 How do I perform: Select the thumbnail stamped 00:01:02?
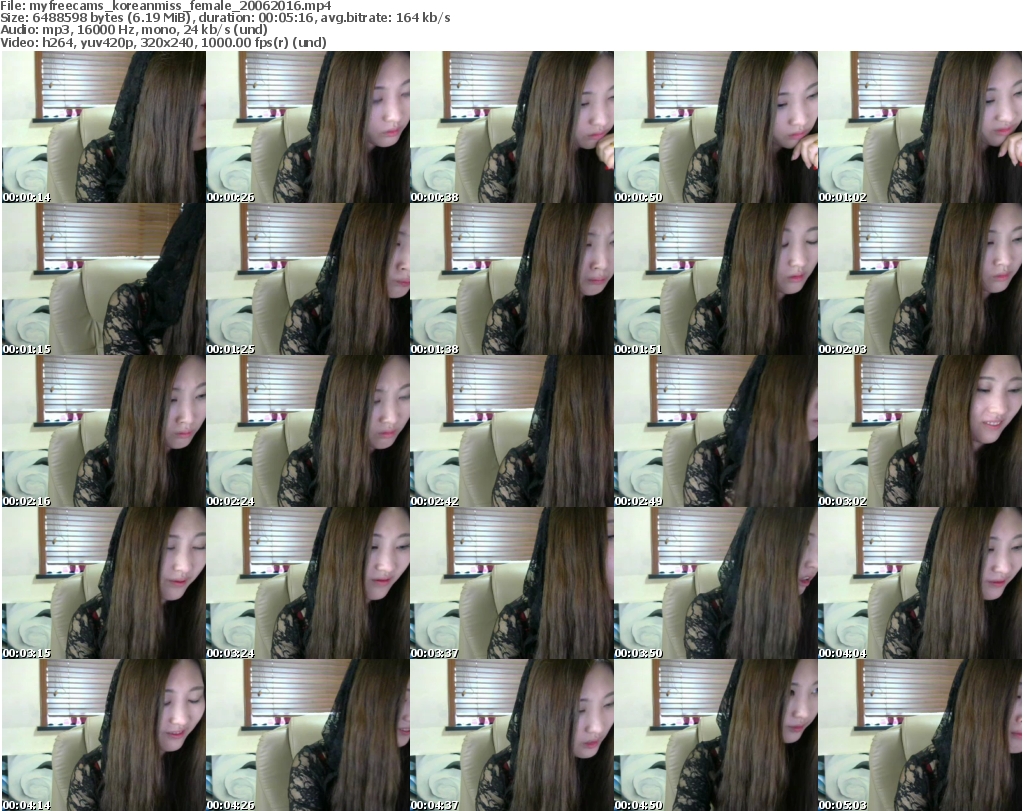[x=920, y=127]
